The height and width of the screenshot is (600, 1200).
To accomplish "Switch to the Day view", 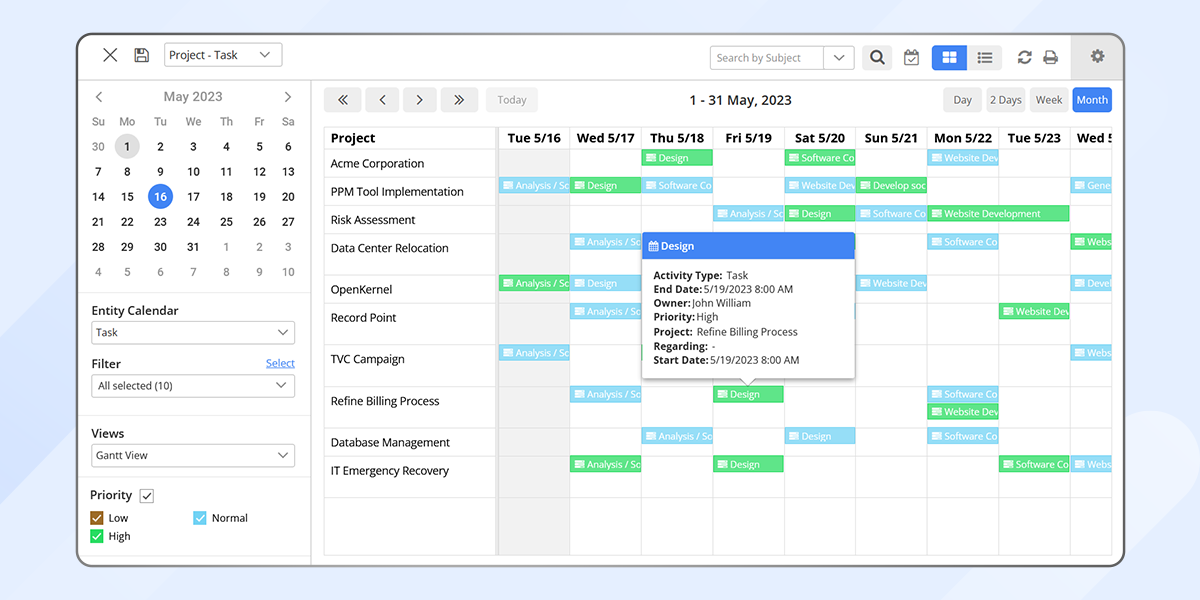I will click(x=962, y=100).
